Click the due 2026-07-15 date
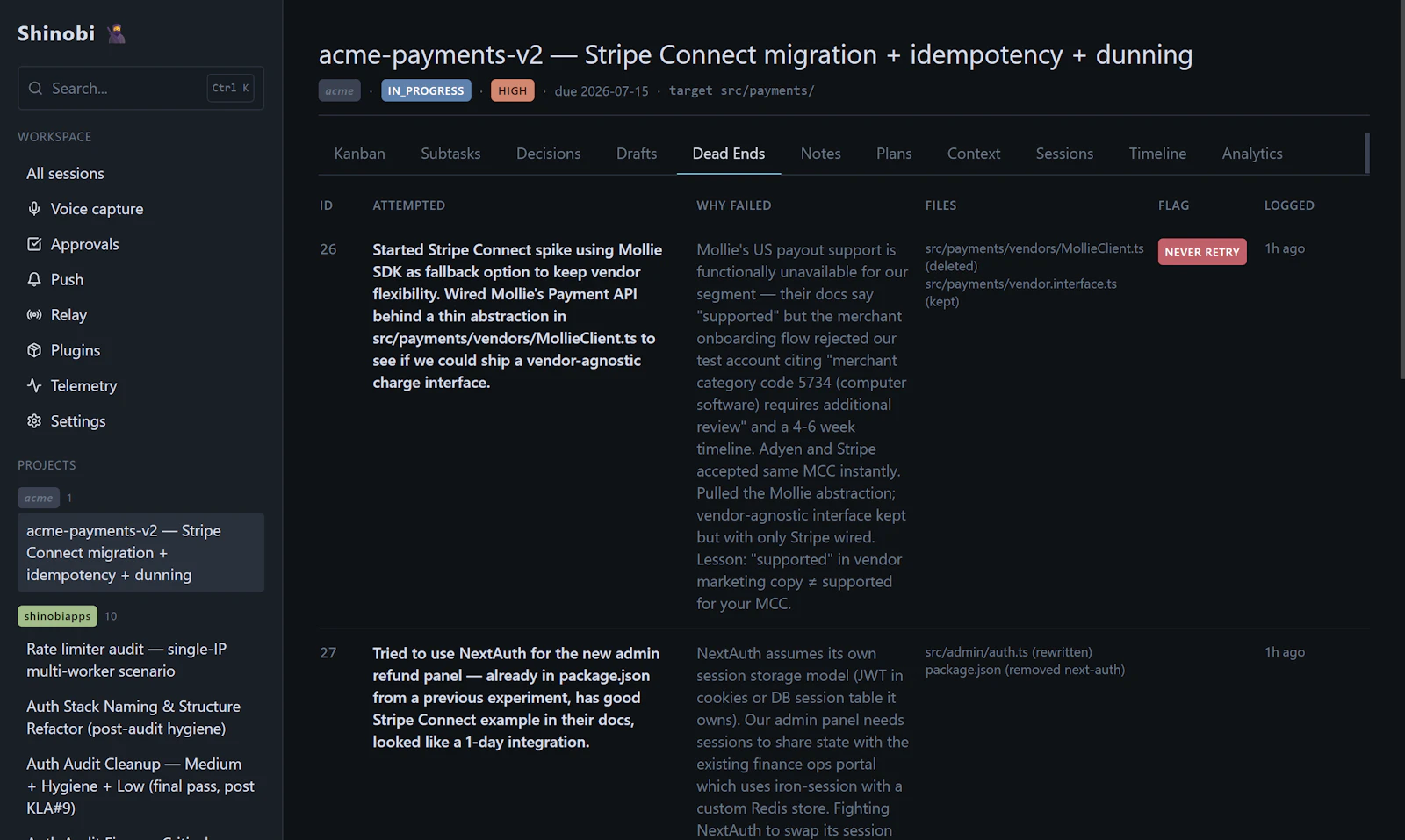 602,90
